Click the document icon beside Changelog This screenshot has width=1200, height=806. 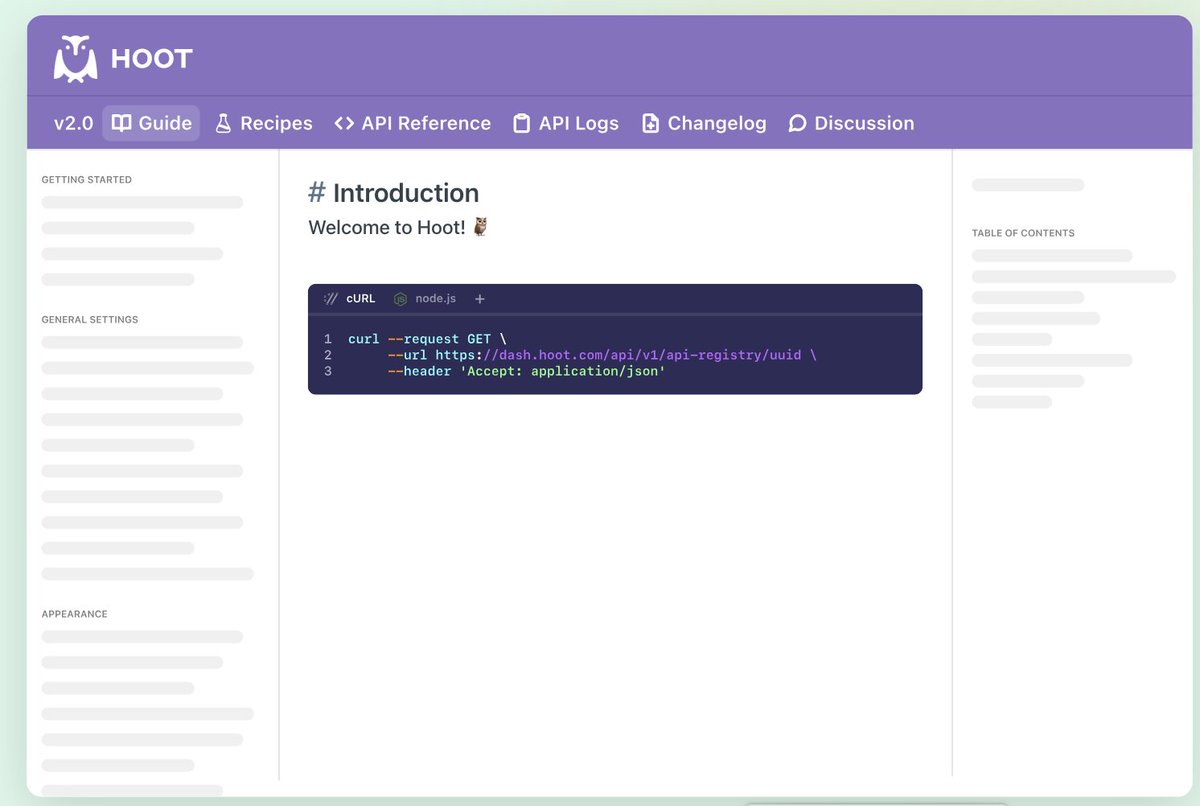[651, 123]
